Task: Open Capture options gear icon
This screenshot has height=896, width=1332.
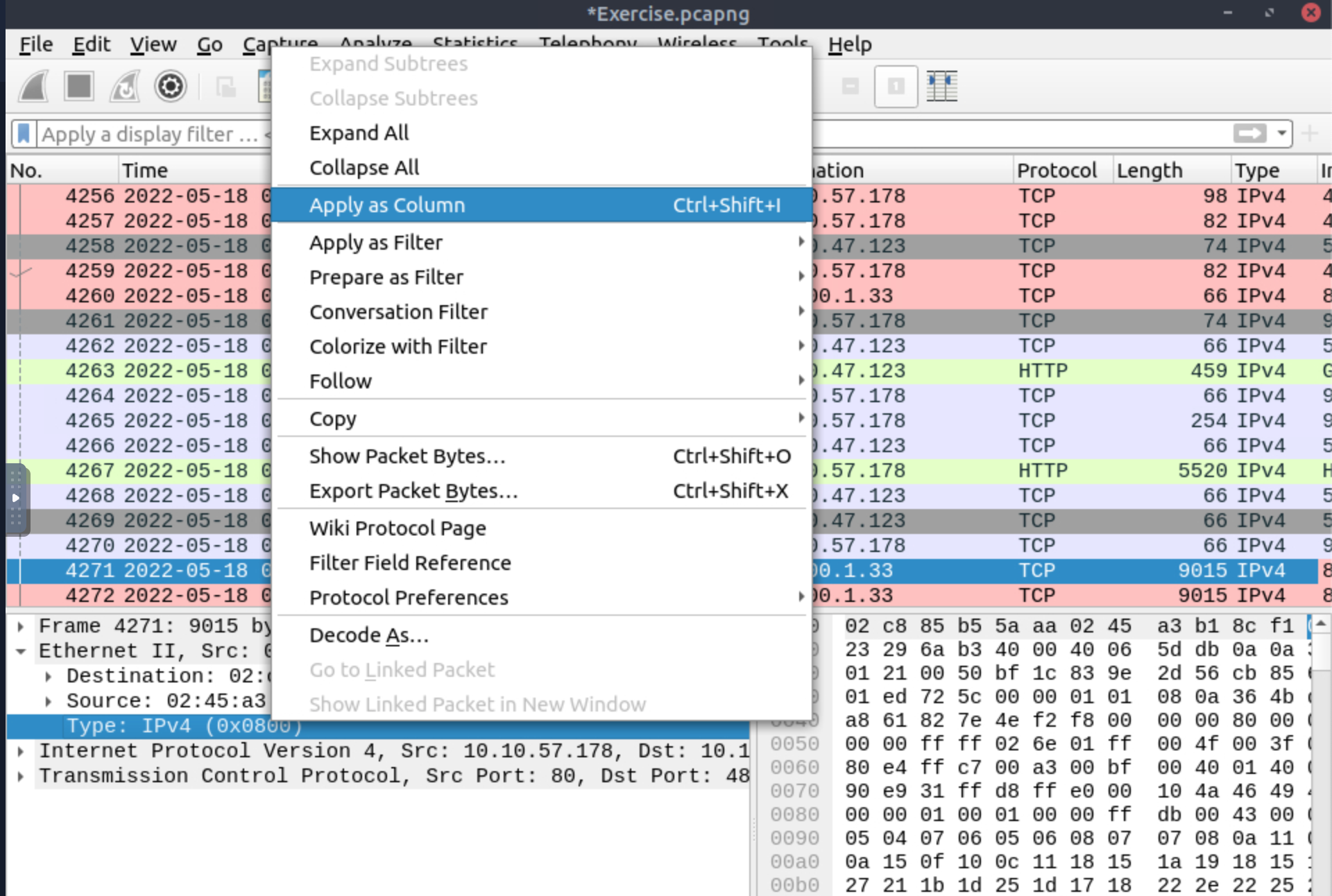Action: [171, 87]
